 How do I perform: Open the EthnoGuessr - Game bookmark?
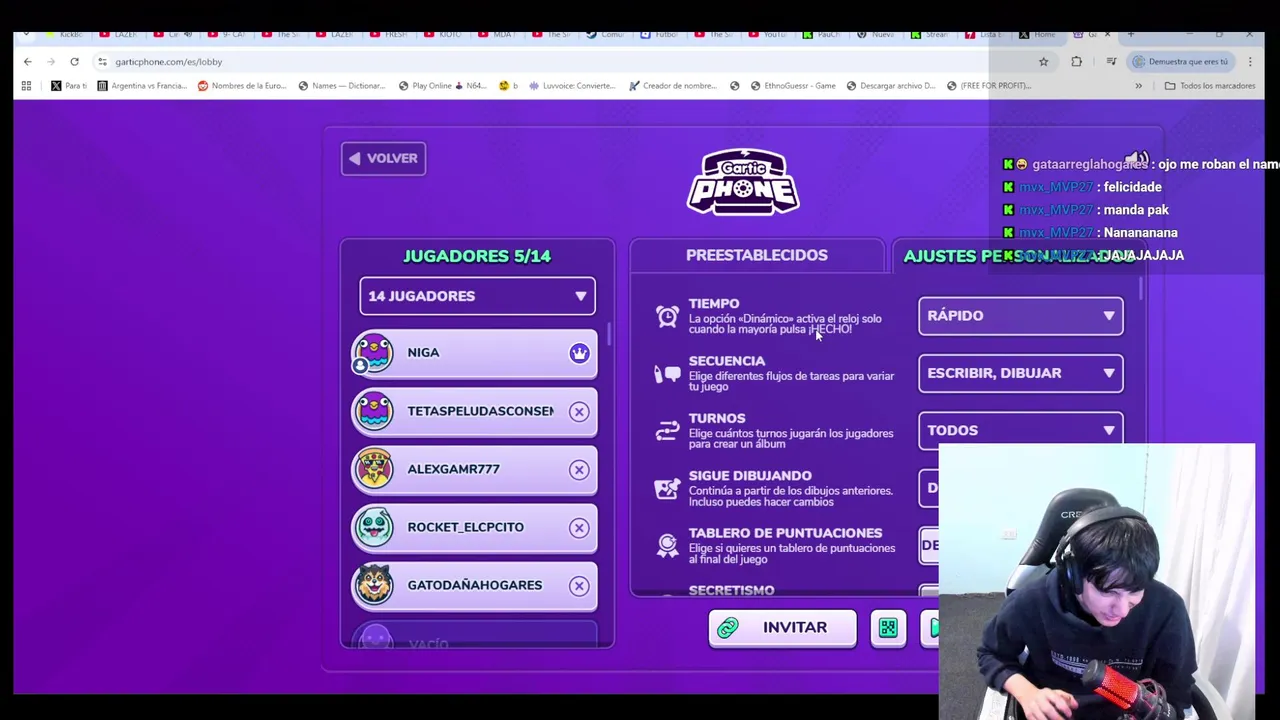coord(793,86)
